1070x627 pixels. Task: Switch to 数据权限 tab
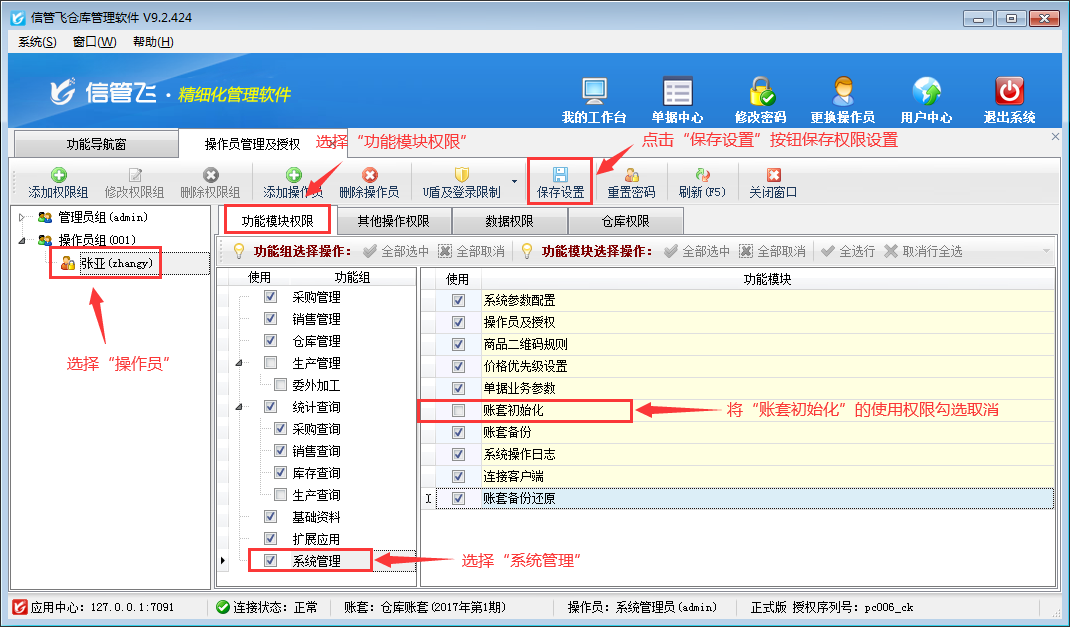(x=509, y=221)
